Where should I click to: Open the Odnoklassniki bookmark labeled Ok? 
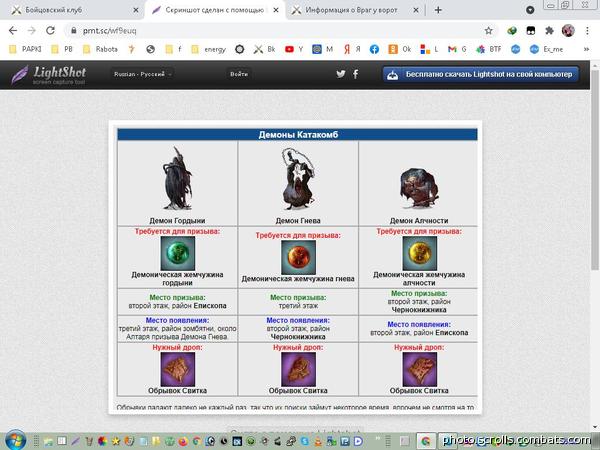tap(400, 49)
